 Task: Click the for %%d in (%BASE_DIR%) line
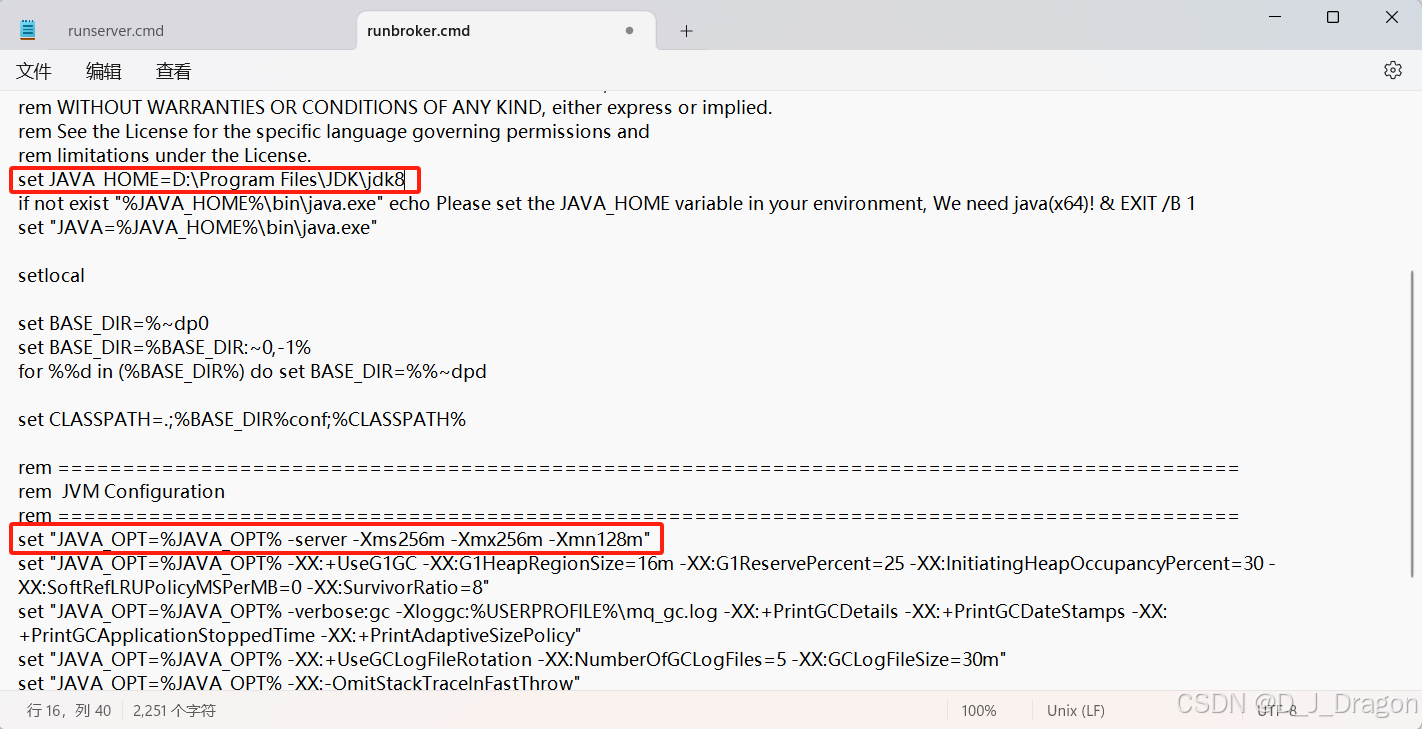pyautogui.click(x=252, y=372)
